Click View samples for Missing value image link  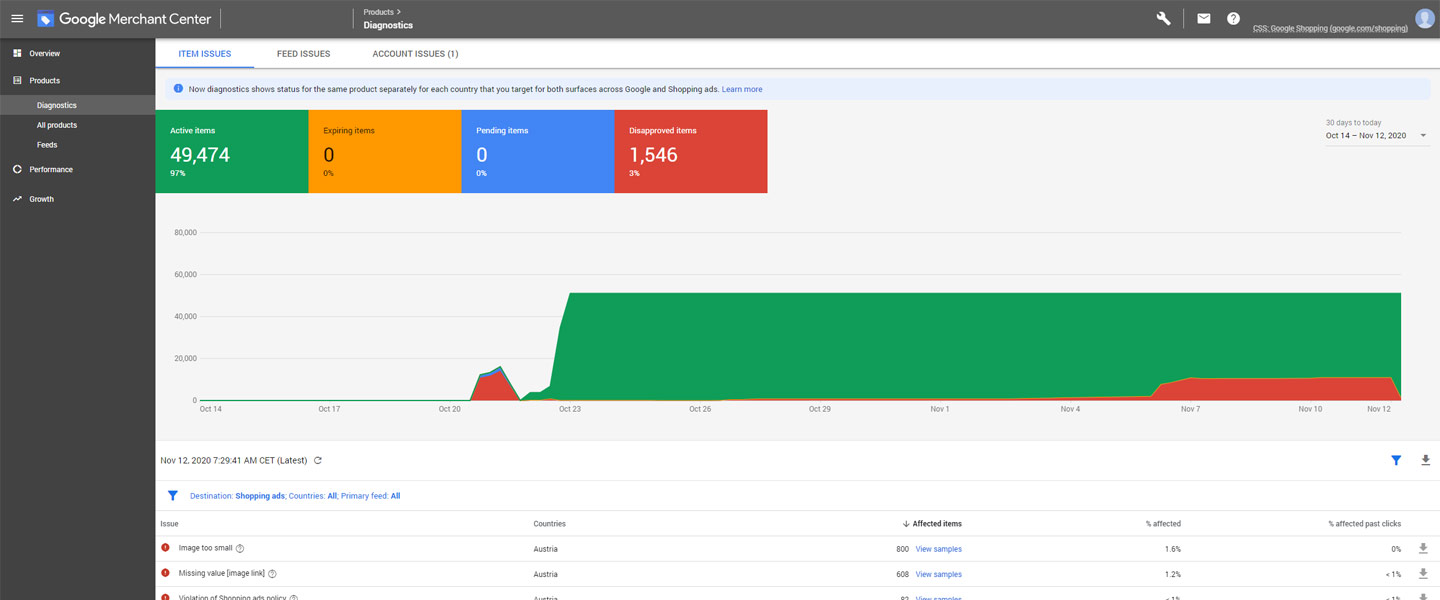pos(938,573)
